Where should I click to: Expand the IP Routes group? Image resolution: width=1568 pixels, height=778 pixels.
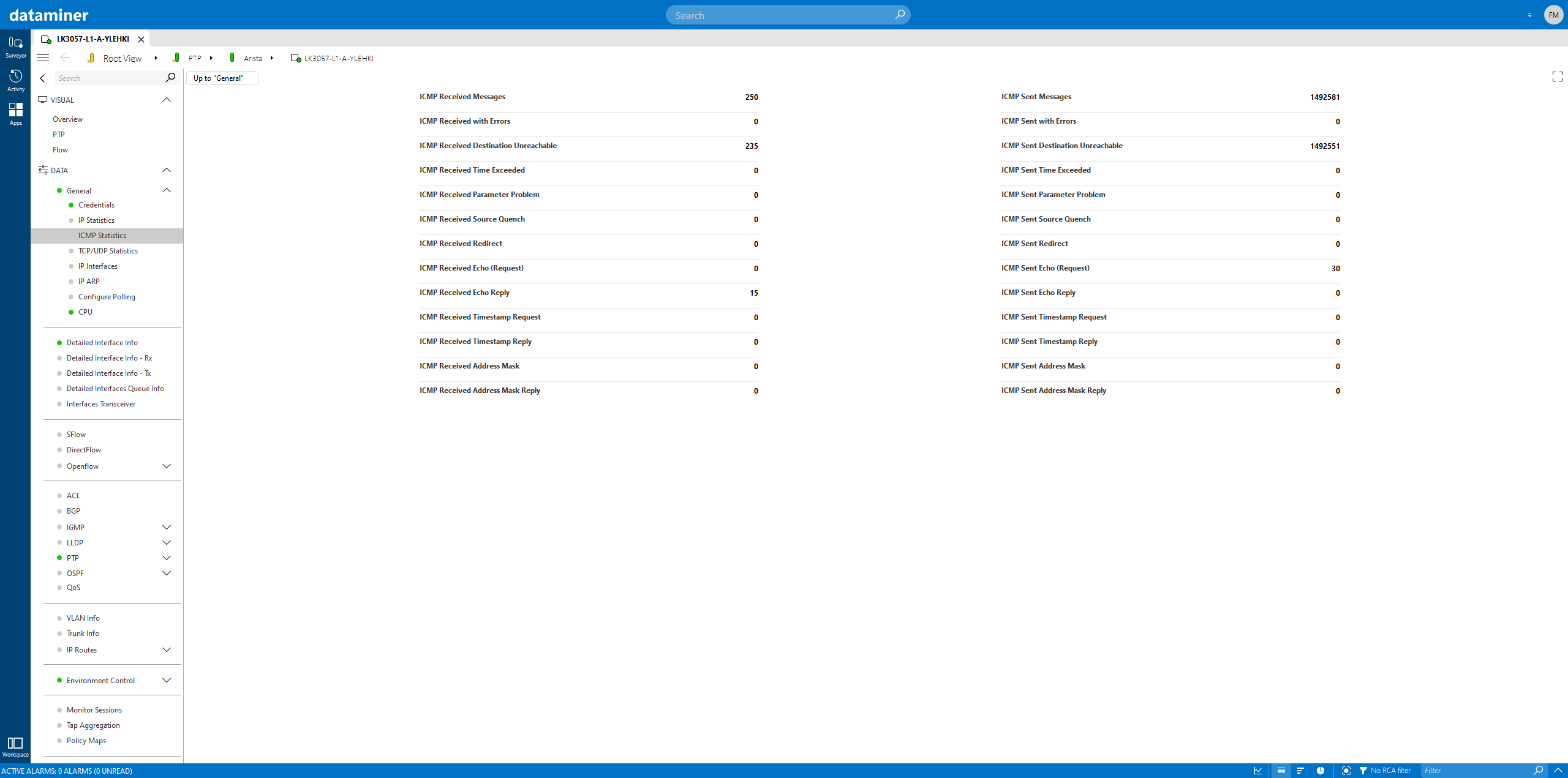[167, 649]
